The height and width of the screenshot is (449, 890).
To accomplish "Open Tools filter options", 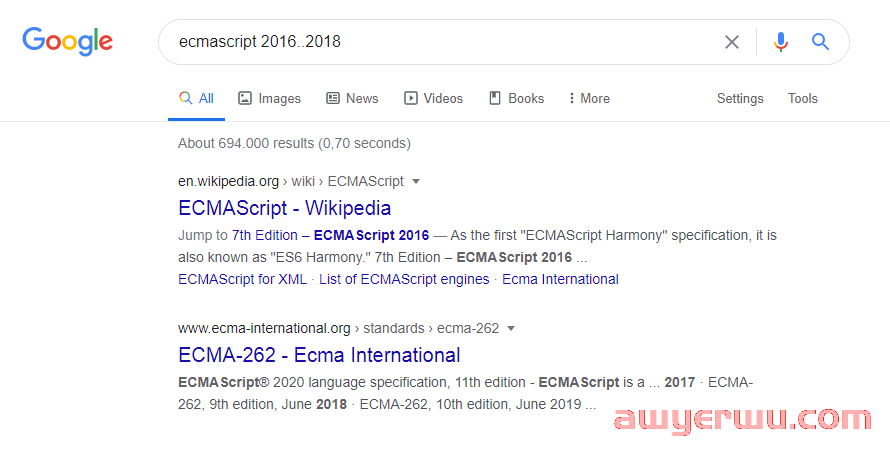I will point(803,98).
